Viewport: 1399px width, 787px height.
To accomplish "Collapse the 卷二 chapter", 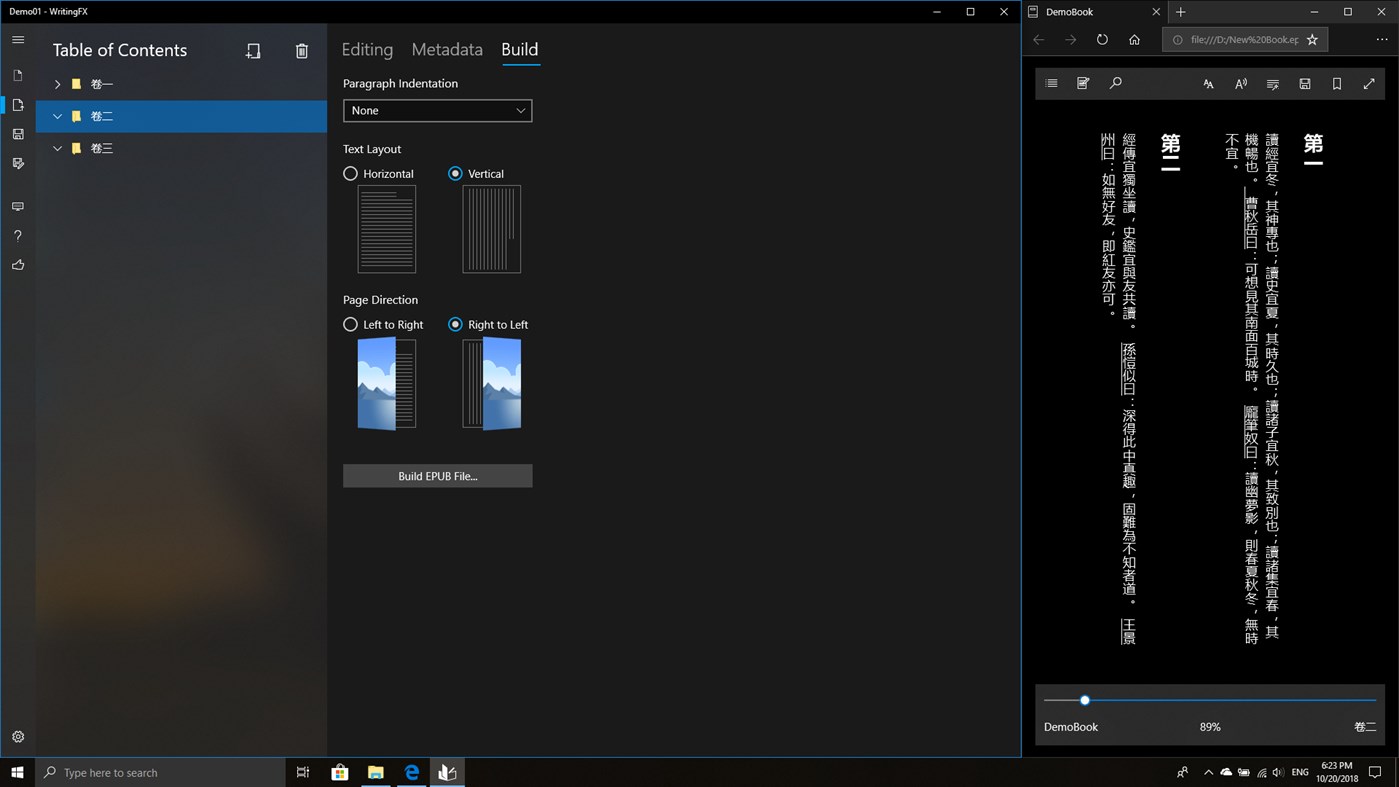I will tap(57, 116).
